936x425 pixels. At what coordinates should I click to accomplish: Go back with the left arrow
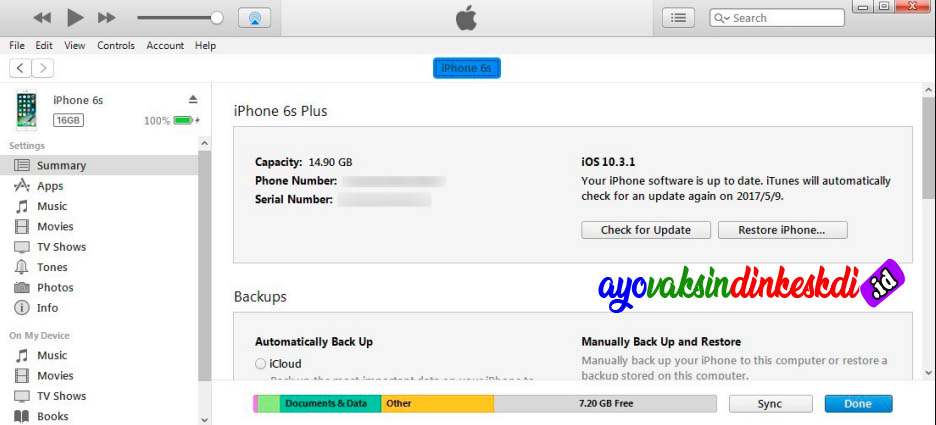[x=20, y=68]
